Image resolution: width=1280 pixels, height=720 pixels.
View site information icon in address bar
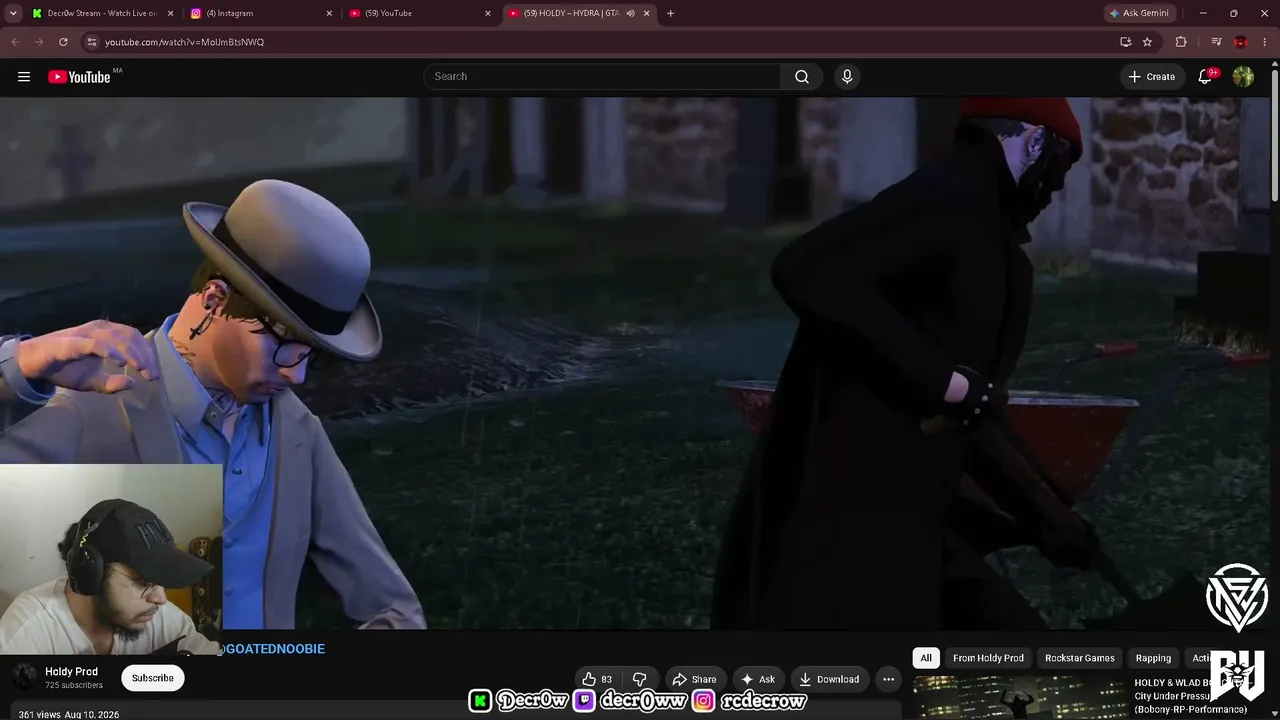click(x=91, y=42)
